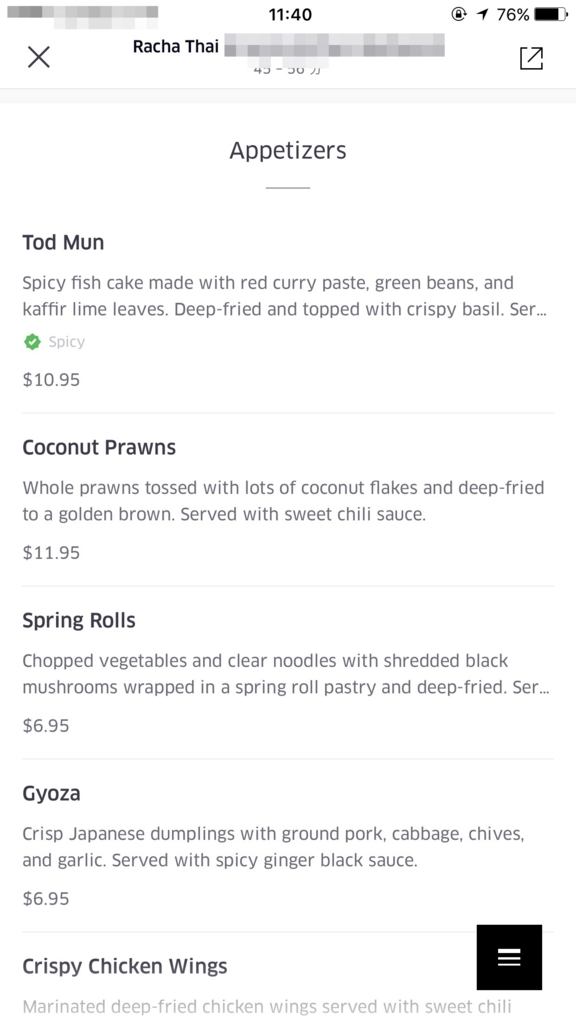Tap the rotation lock status icon
576x1024 pixels.
[x=459, y=14]
